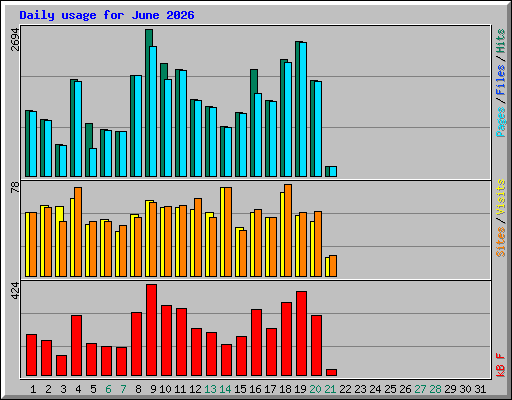Click the red KB bar for day 16

tap(256, 343)
